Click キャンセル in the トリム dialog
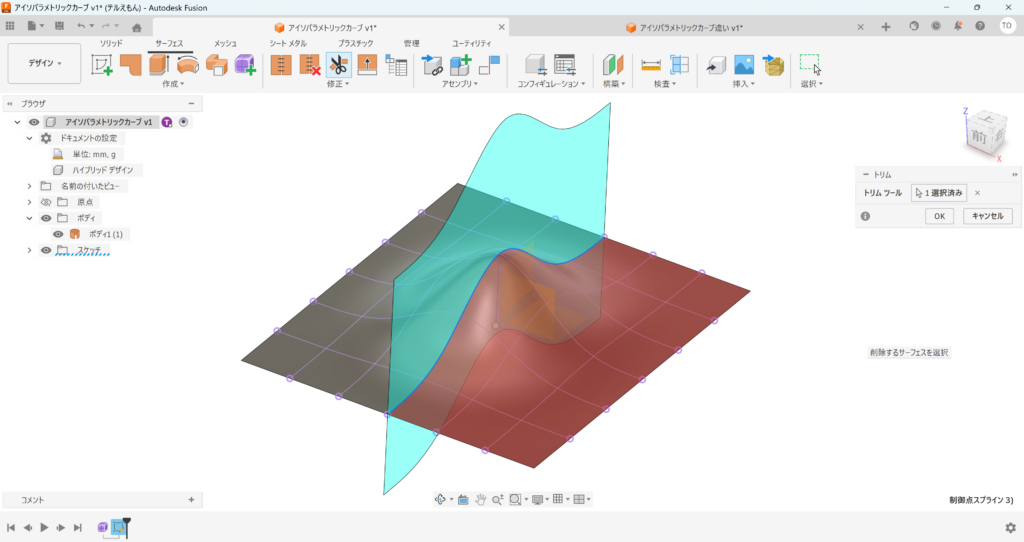This screenshot has width=1024, height=542. [x=988, y=216]
